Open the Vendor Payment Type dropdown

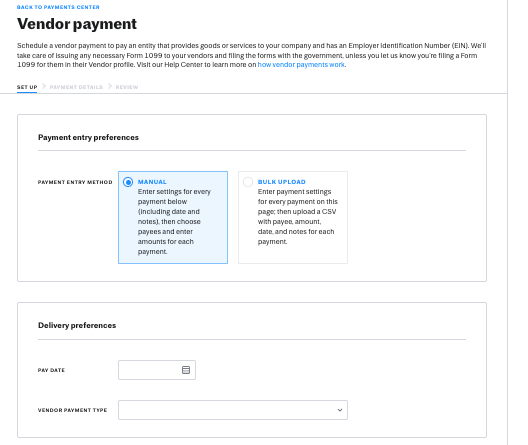(233, 410)
